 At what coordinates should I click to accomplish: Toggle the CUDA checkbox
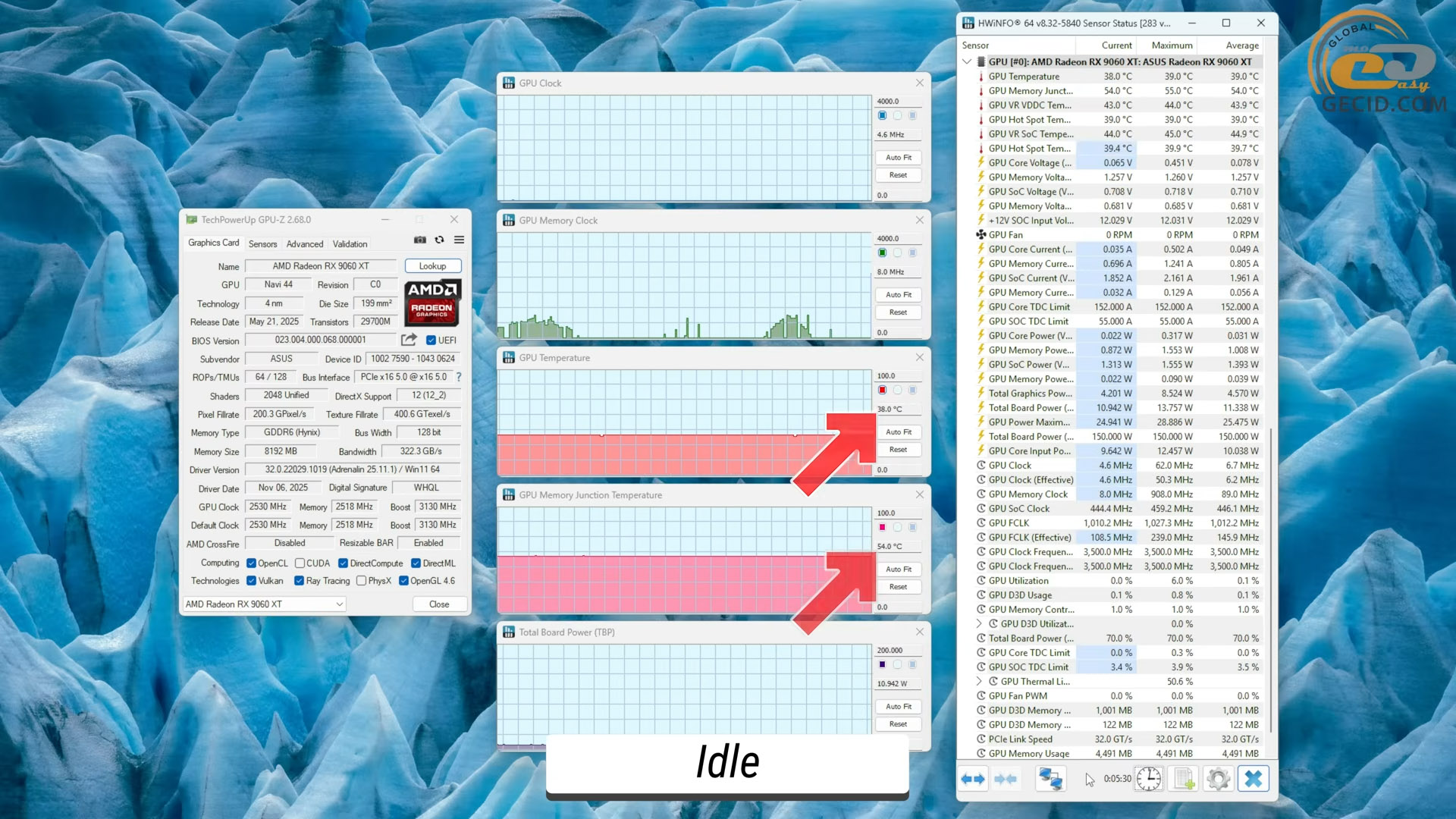(x=300, y=563)
